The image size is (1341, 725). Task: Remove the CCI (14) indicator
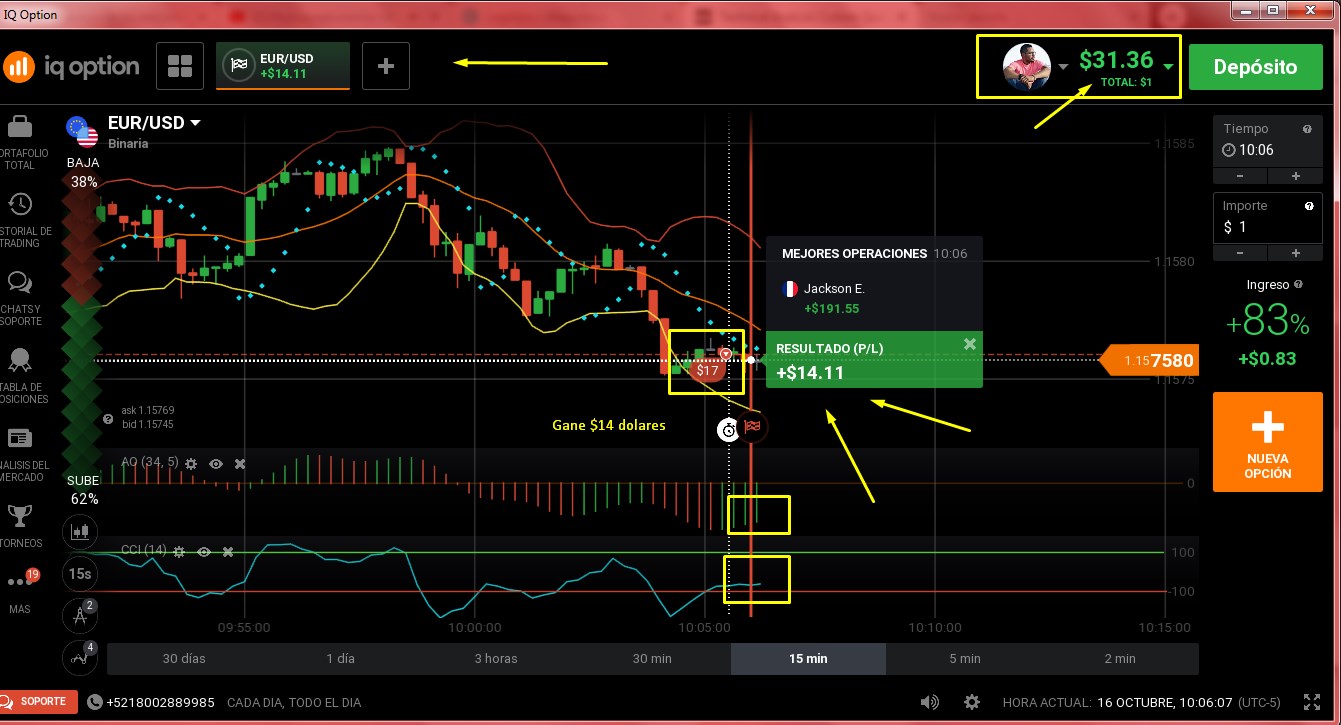pos(228,551)
